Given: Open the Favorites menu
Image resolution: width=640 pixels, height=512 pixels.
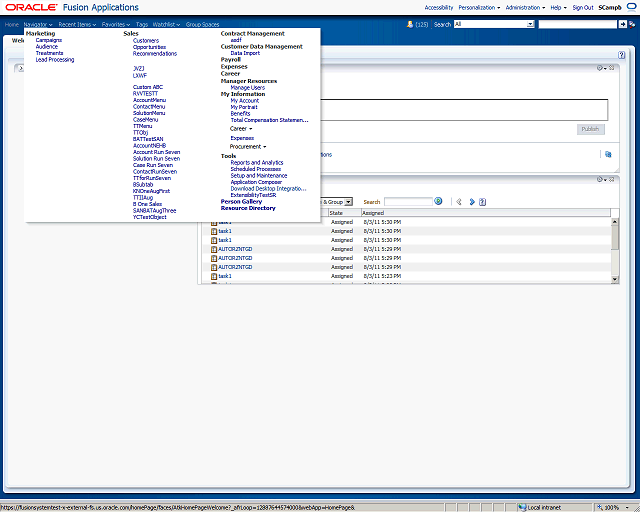Looking at the screenshot, I should [x=116, y=24].
